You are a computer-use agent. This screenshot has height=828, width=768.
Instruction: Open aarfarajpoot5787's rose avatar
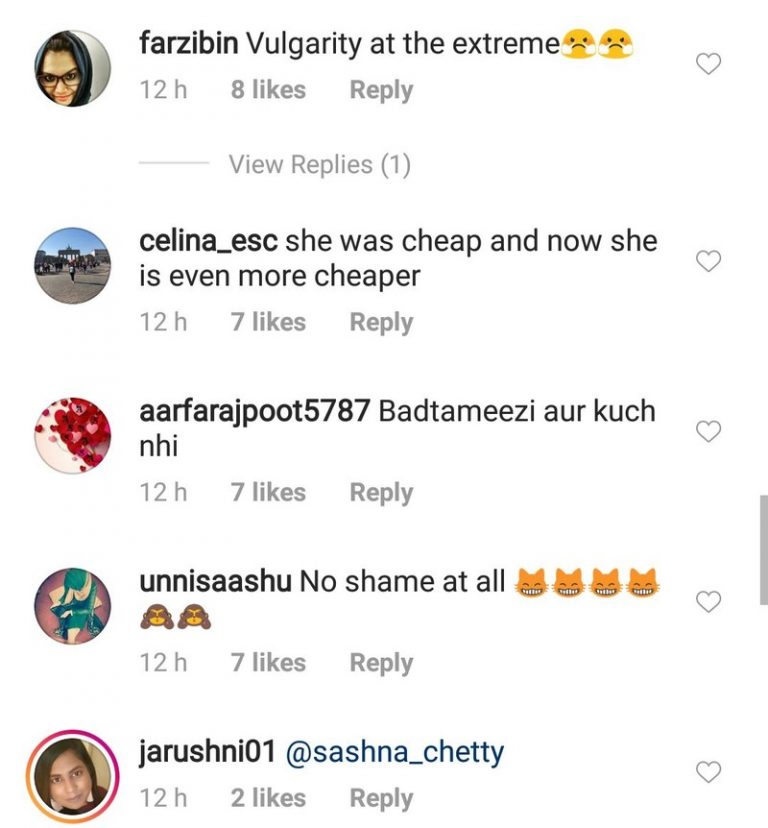pos(73,436)
